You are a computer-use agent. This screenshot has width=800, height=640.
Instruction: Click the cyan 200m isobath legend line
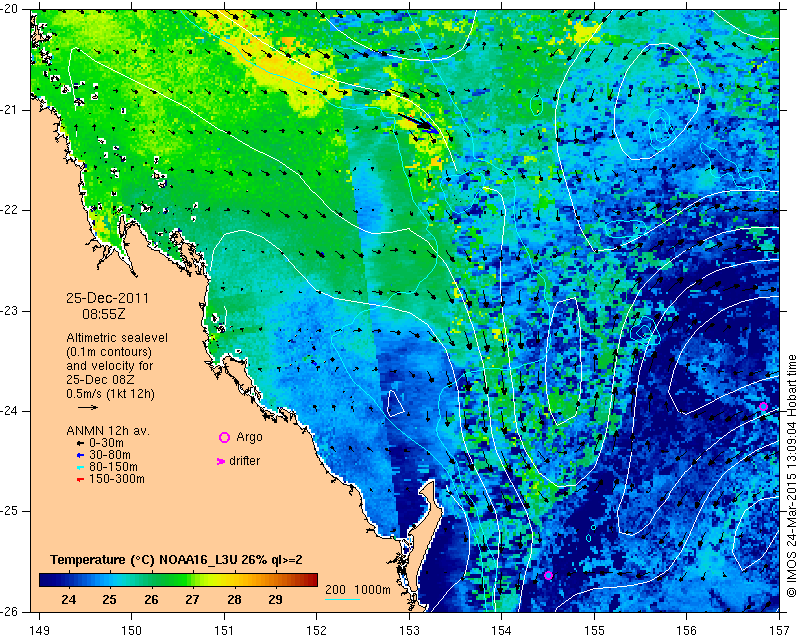(343, 599)
